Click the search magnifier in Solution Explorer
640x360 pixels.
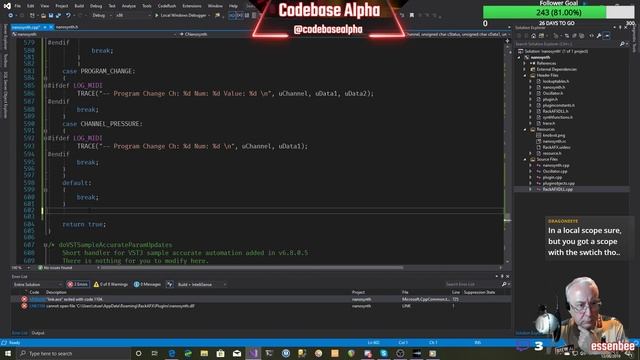[622, 44]
